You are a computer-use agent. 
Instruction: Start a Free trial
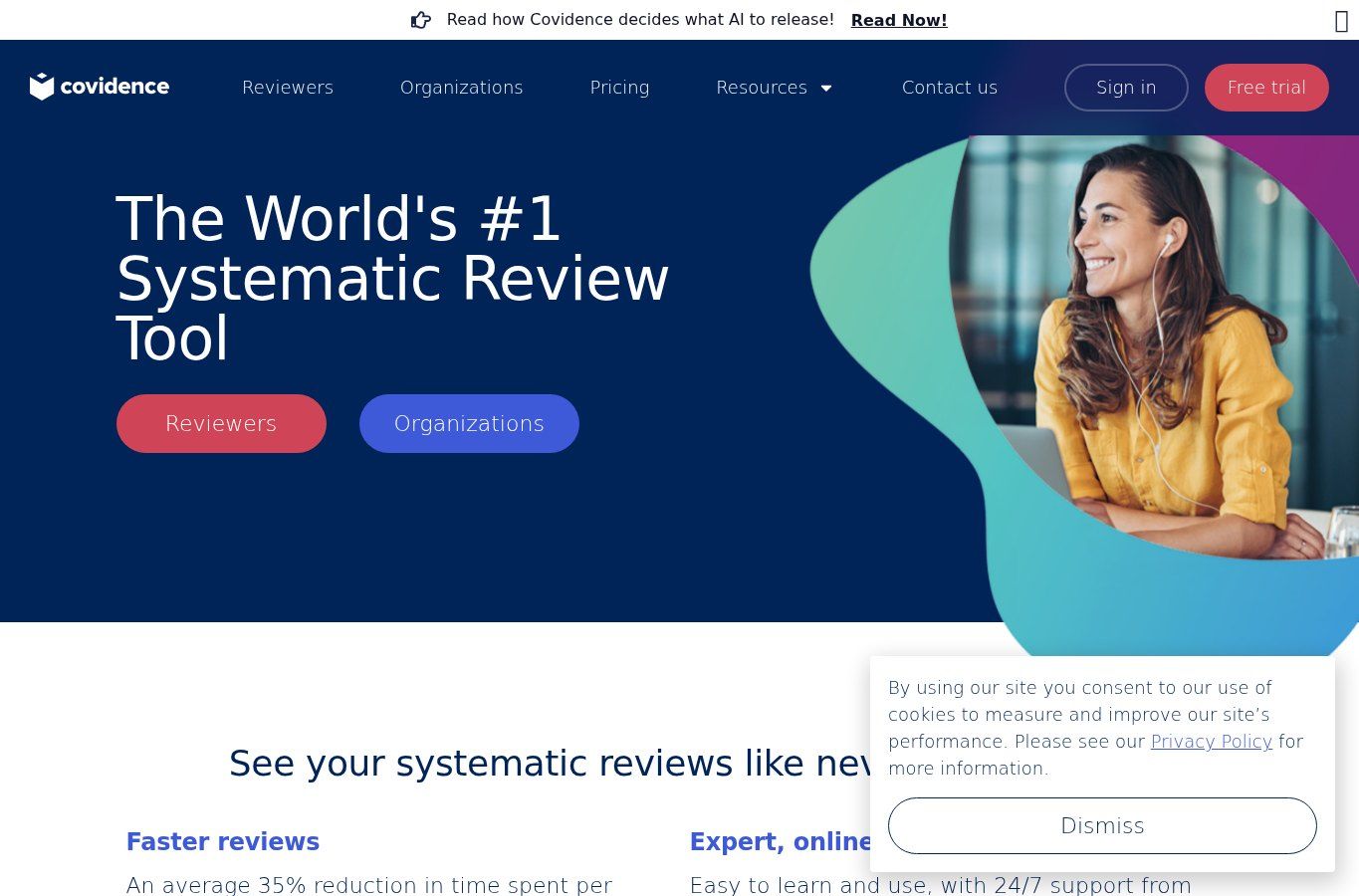(x=1266, y=88)
